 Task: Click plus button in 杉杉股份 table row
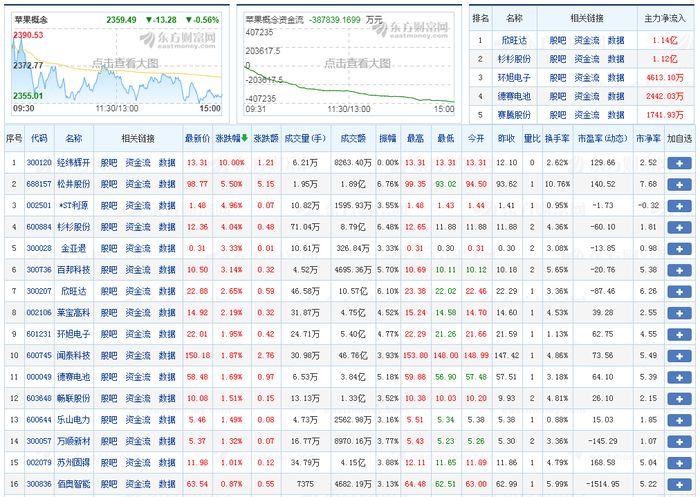pos(679,227)
